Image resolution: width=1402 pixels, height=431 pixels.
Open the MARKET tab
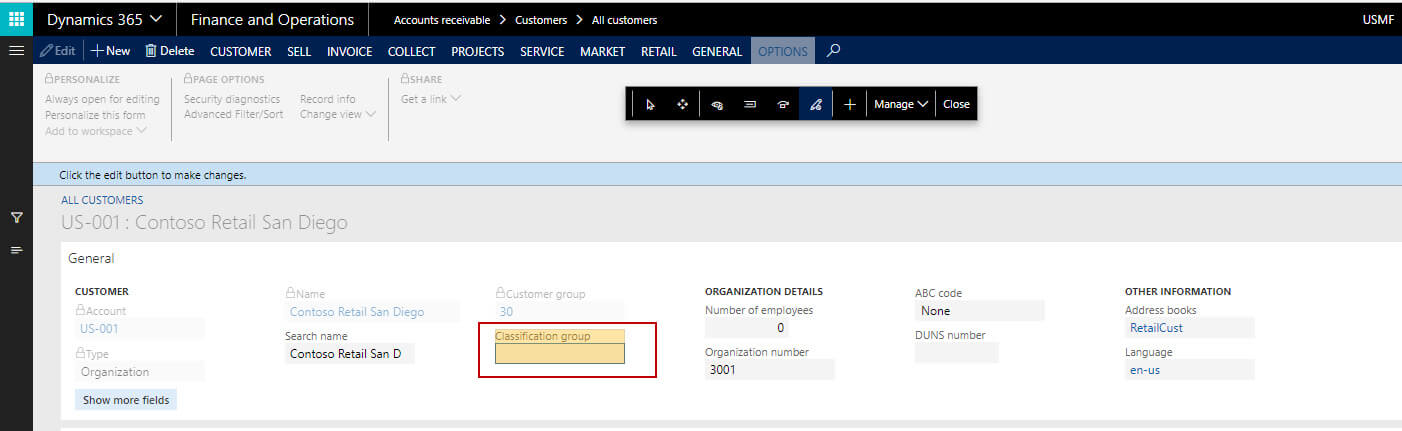click(602, 51)
